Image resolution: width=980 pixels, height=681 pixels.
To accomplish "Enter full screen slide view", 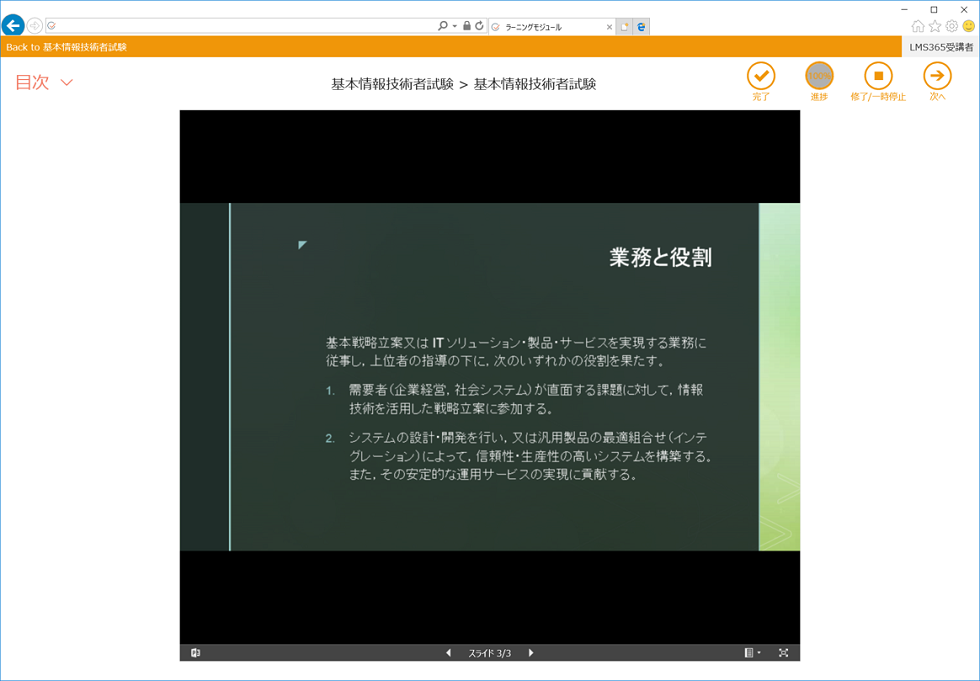I will [783, 653].
